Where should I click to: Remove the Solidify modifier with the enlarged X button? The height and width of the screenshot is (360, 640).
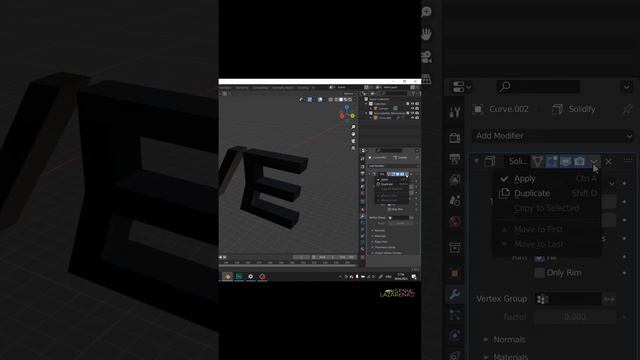pyautogui.click(x=609, y=162)
